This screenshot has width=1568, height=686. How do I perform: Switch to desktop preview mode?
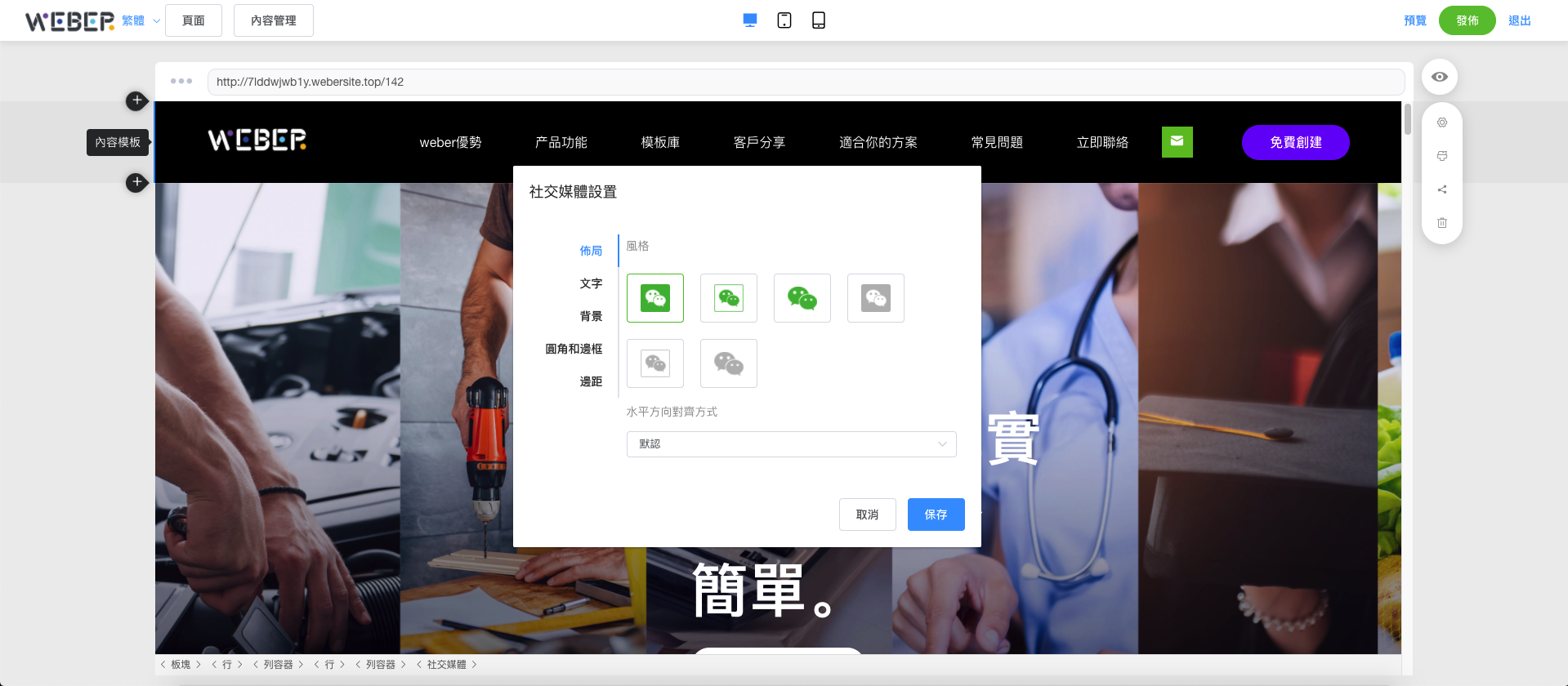[750, 20]
